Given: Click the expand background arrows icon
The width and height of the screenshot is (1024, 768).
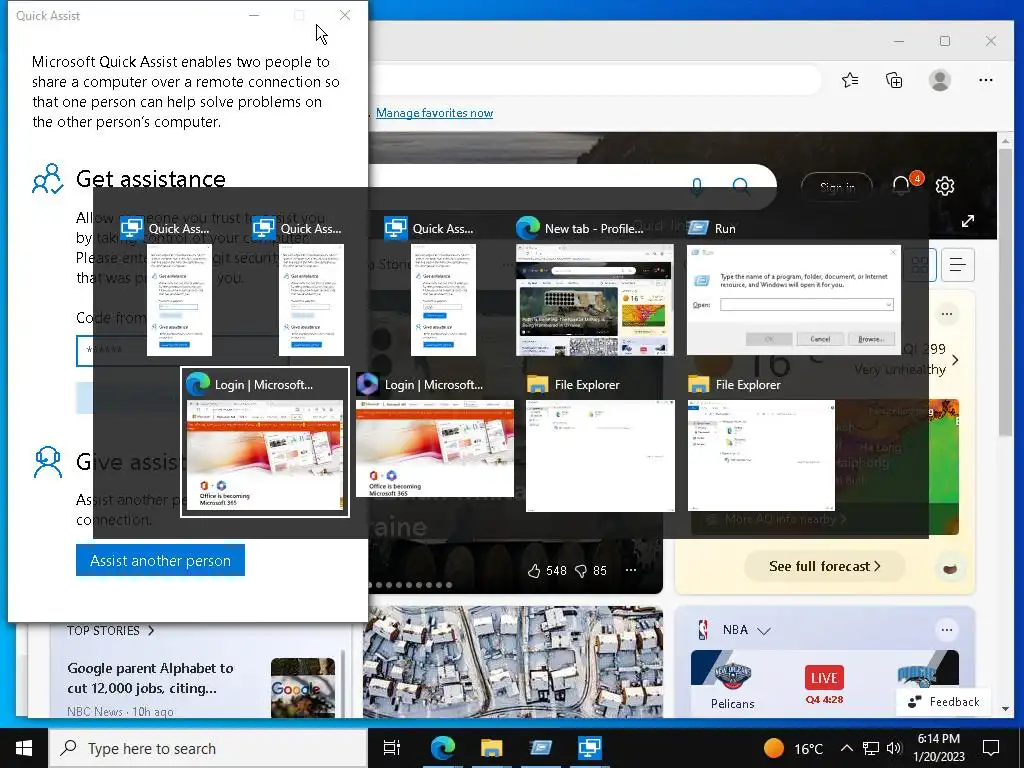Looking at the screenshot, I should tap(968, 221).
